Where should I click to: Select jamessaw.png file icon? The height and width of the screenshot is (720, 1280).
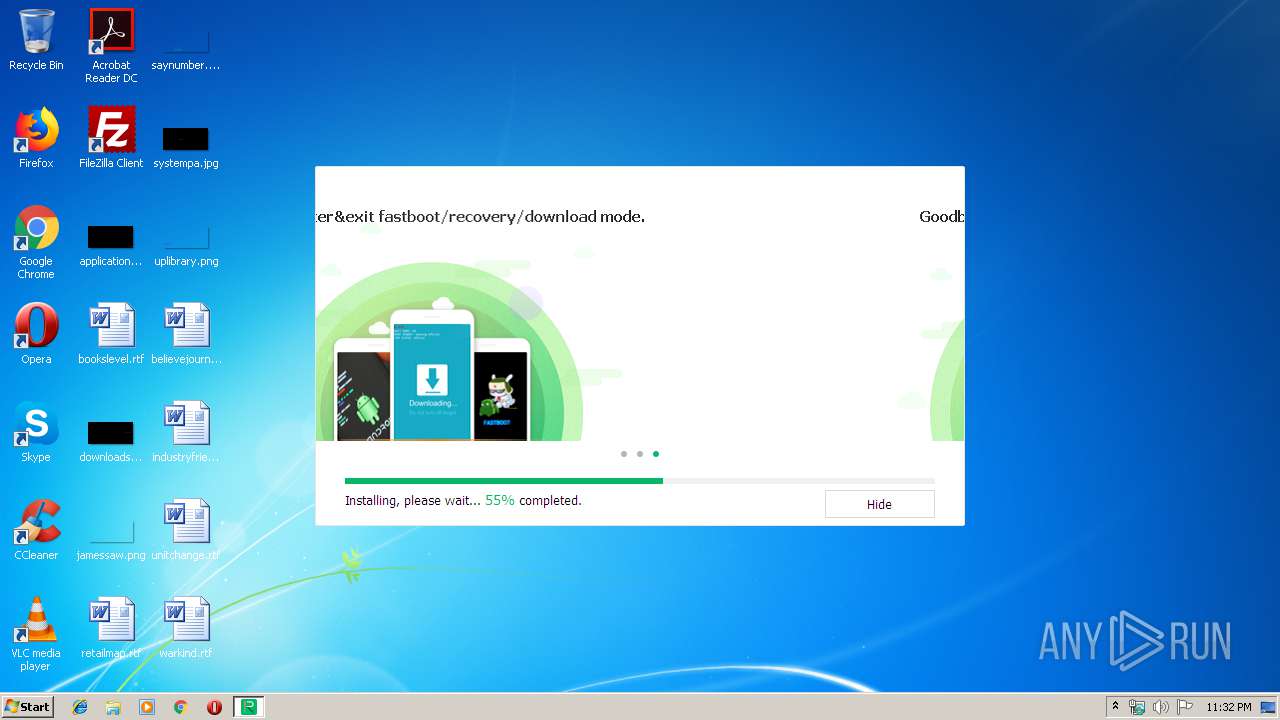coord(111,538)
